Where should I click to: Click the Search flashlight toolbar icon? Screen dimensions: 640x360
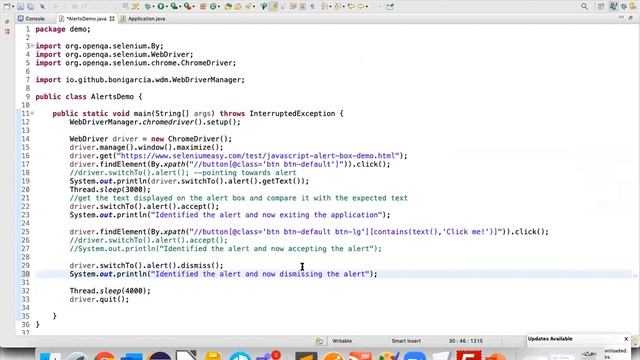(x=248, y=6)
